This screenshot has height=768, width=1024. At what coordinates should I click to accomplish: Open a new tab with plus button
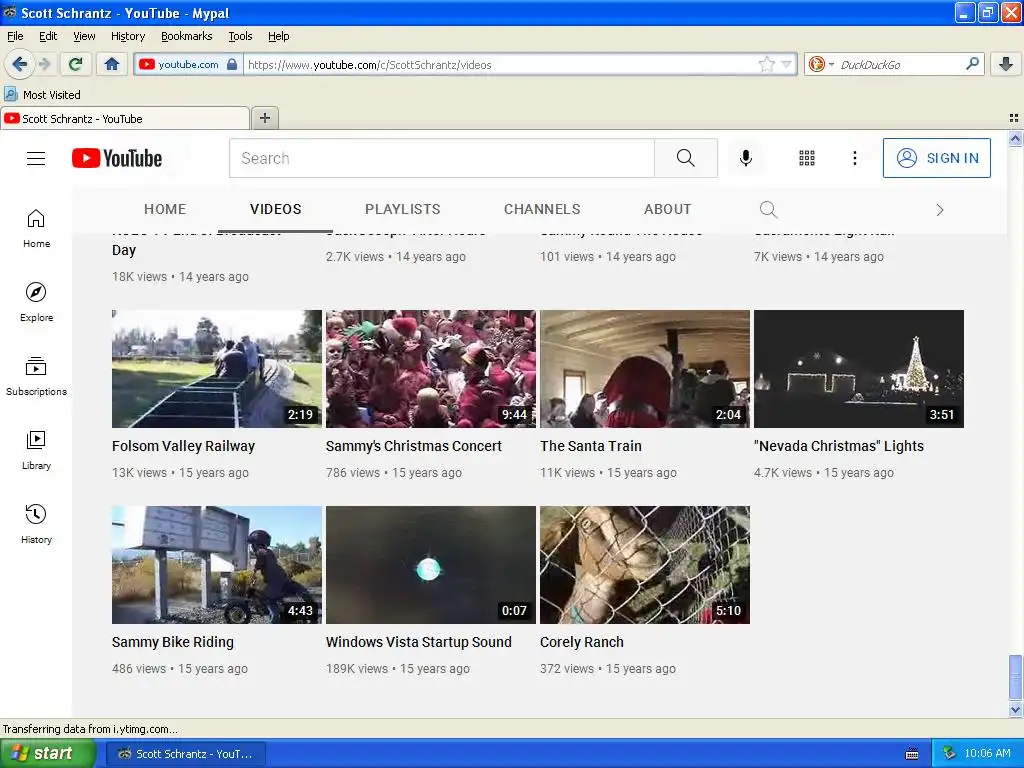(x=264, y=118)
